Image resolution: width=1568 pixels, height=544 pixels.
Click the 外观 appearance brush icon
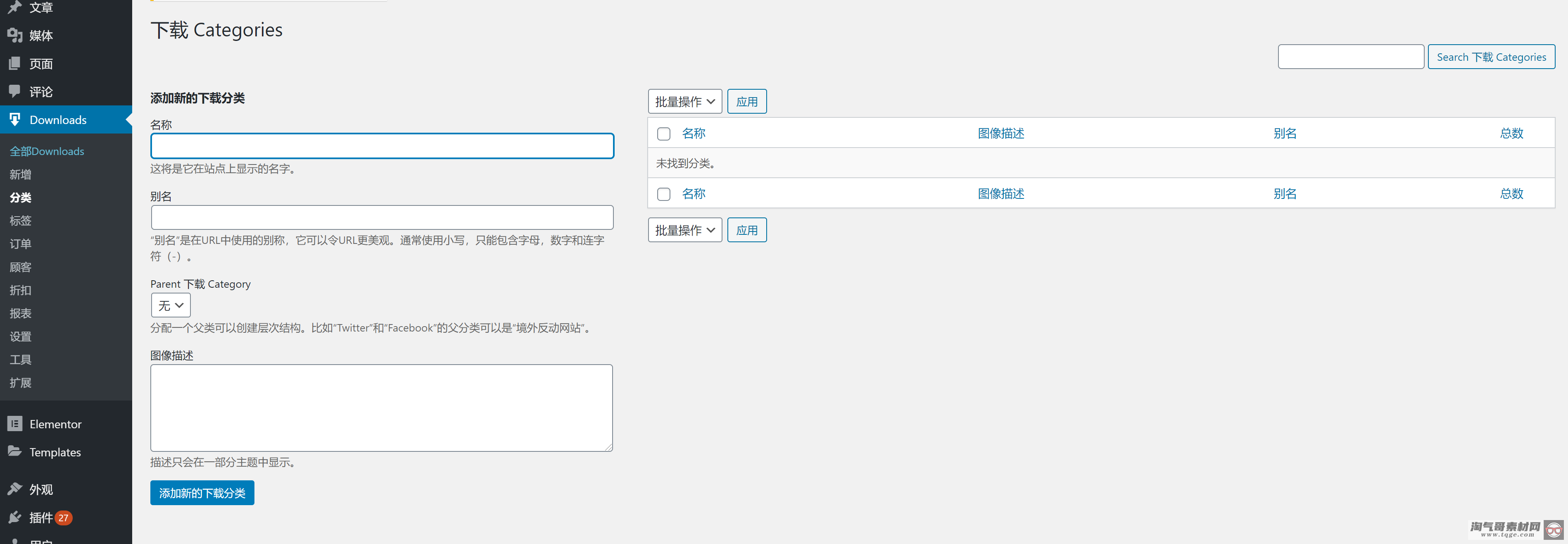click(x=14, y=489)
